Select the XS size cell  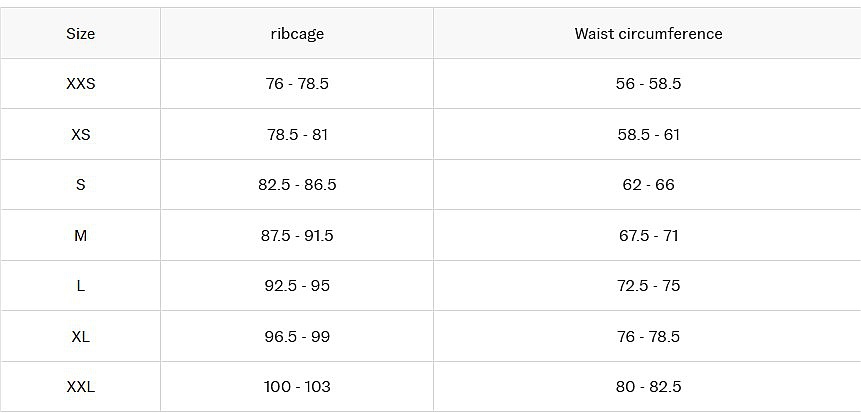click(x=80, y=135)
